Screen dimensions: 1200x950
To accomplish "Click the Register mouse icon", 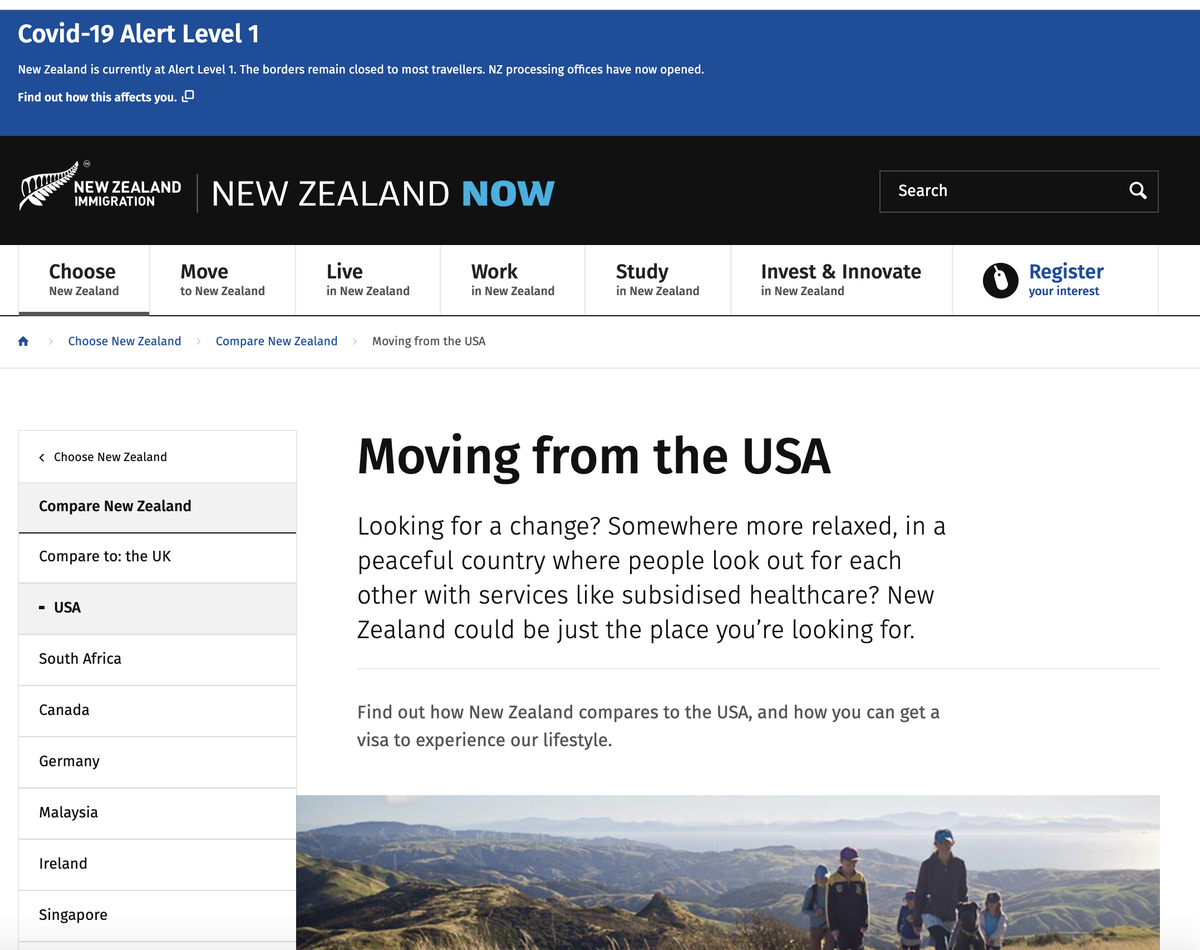I will point(1000,281).
